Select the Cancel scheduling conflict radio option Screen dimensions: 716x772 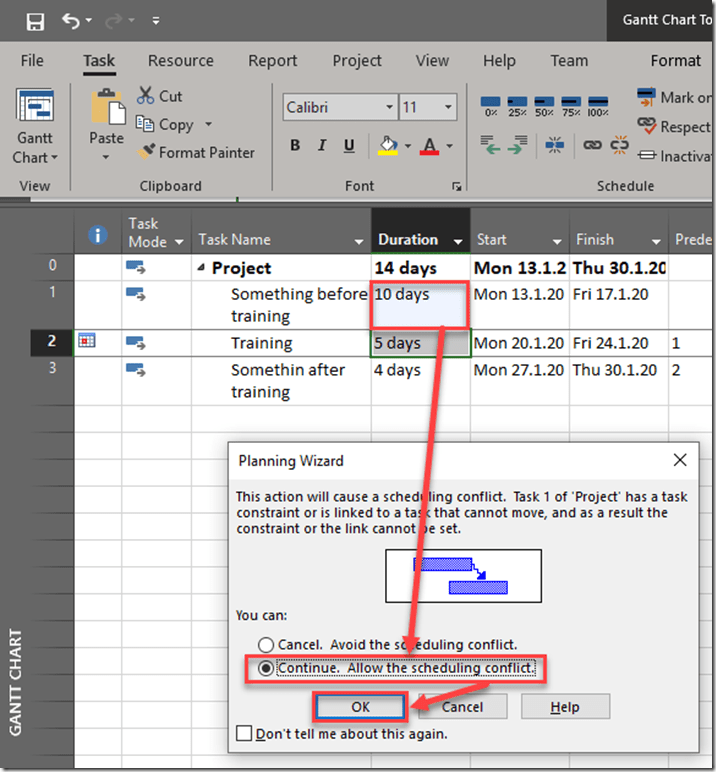[266, 645]
